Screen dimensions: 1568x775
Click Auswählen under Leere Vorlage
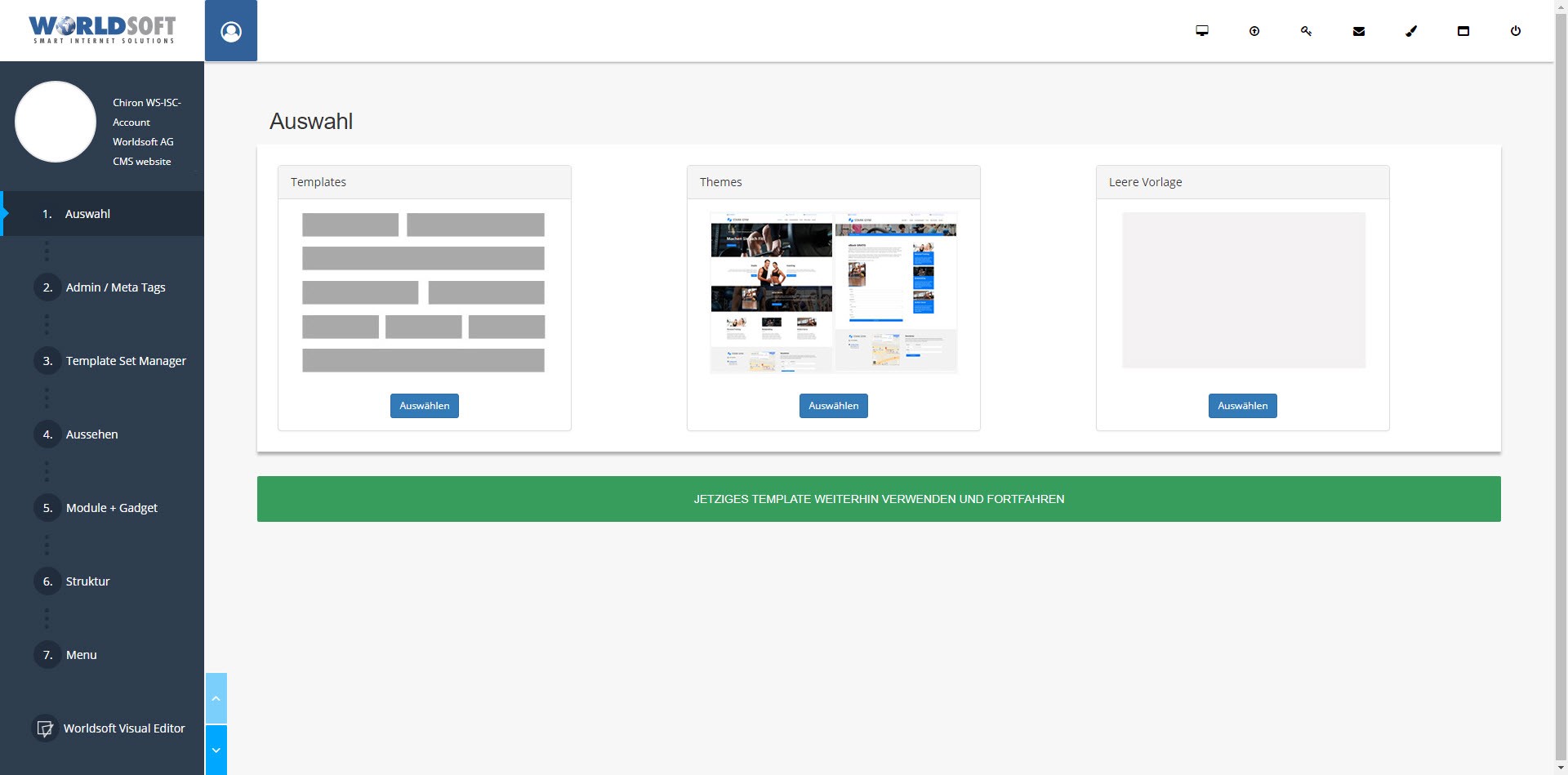click(x=1242, y=405)
